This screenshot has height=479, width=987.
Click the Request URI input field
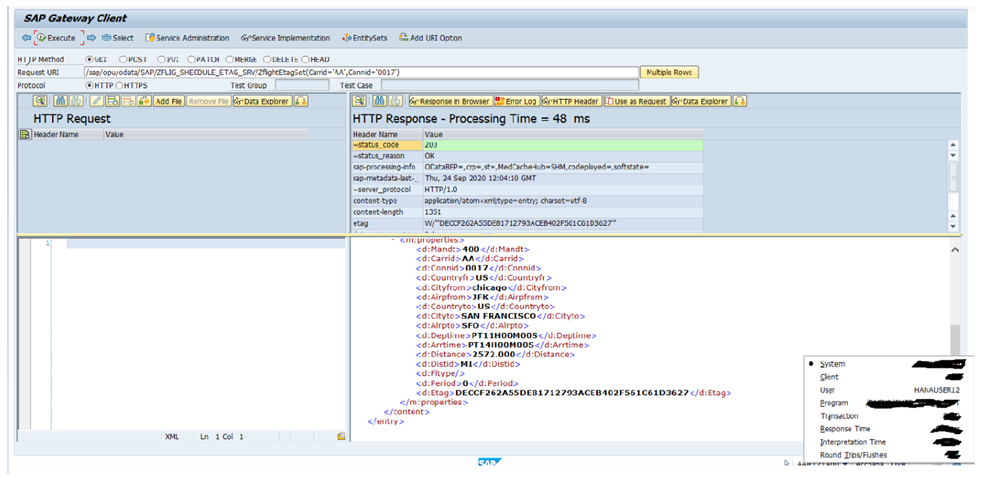pos(361,72)
